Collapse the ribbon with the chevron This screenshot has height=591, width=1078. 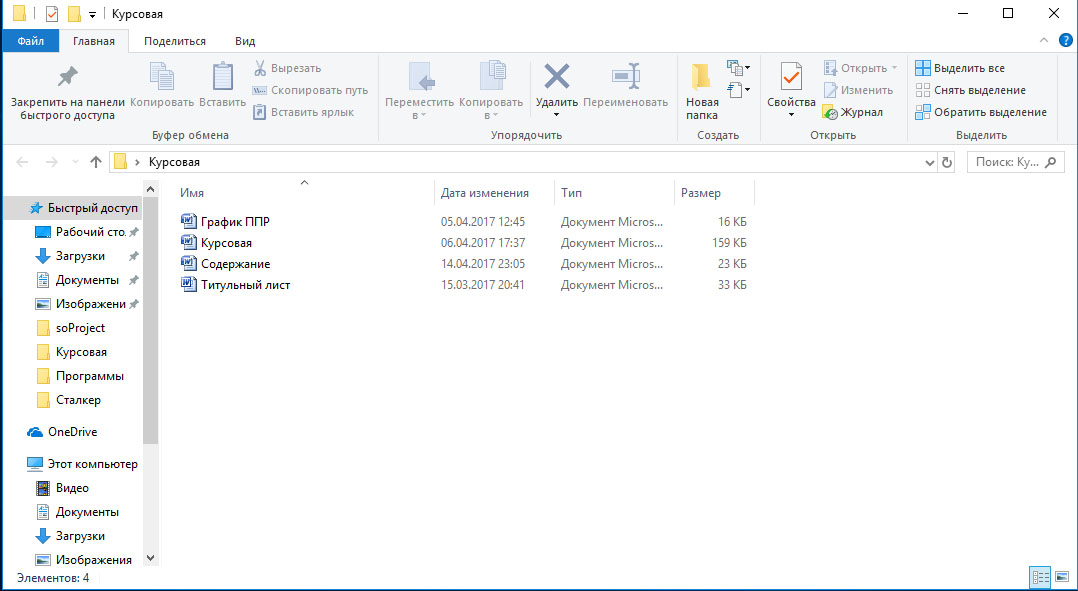[1044, 40]
